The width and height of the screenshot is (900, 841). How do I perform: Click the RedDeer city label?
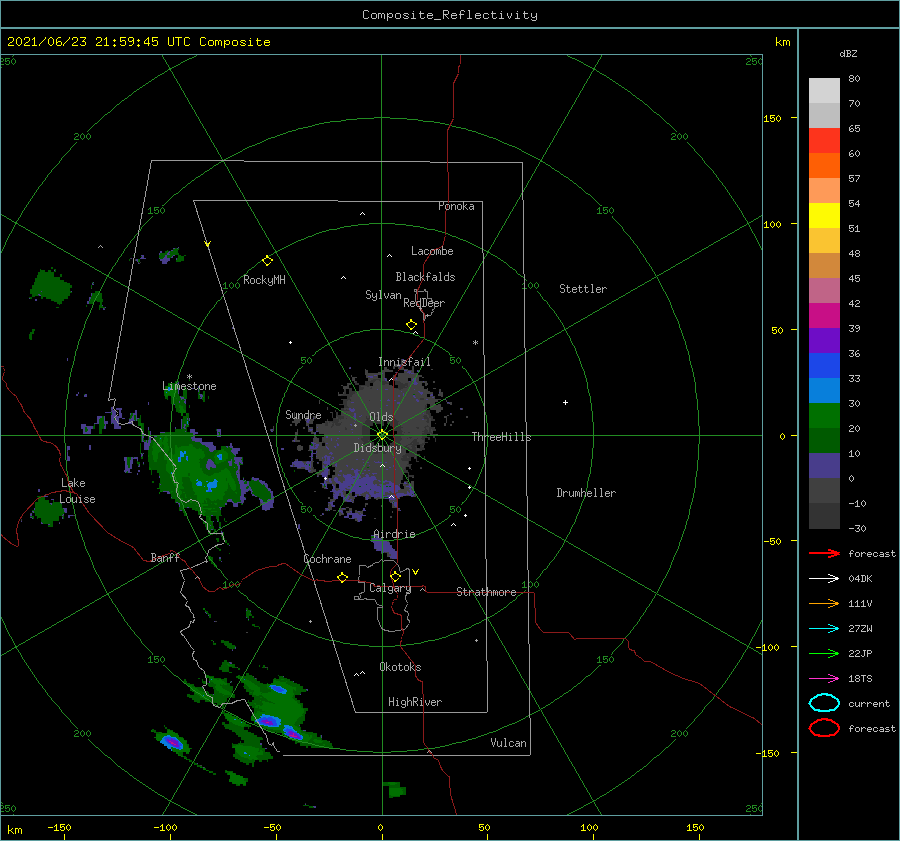click(x=424, y=303)
